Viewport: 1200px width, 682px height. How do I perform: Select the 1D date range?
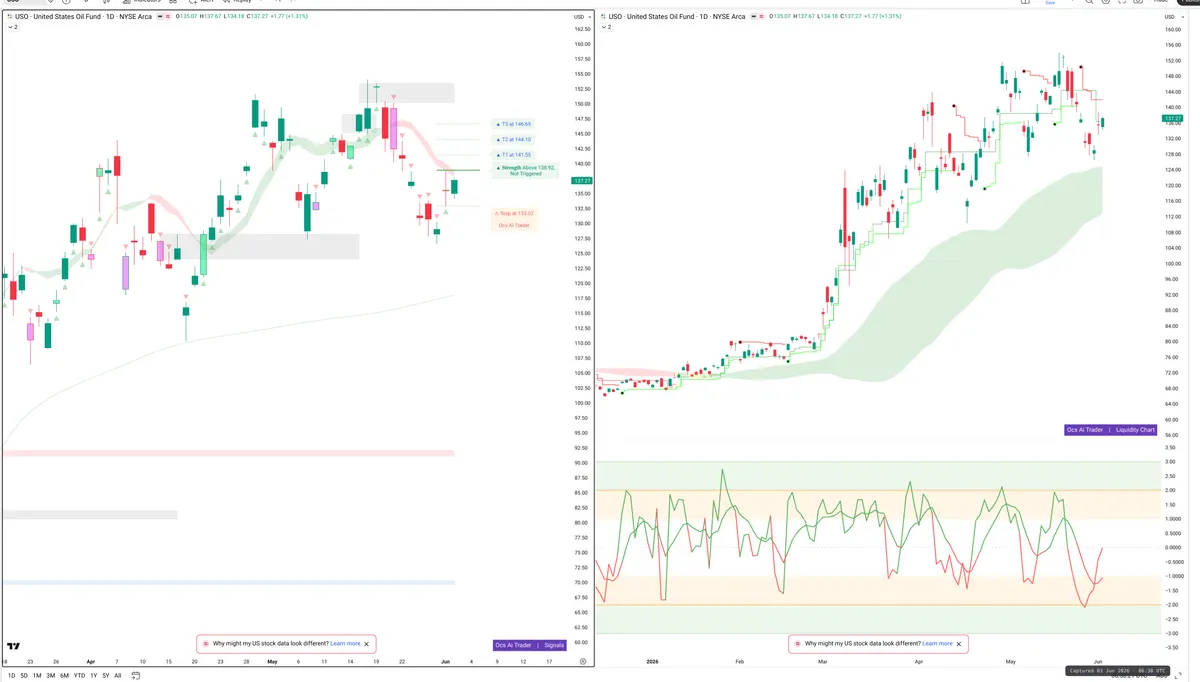coord(11,676)
